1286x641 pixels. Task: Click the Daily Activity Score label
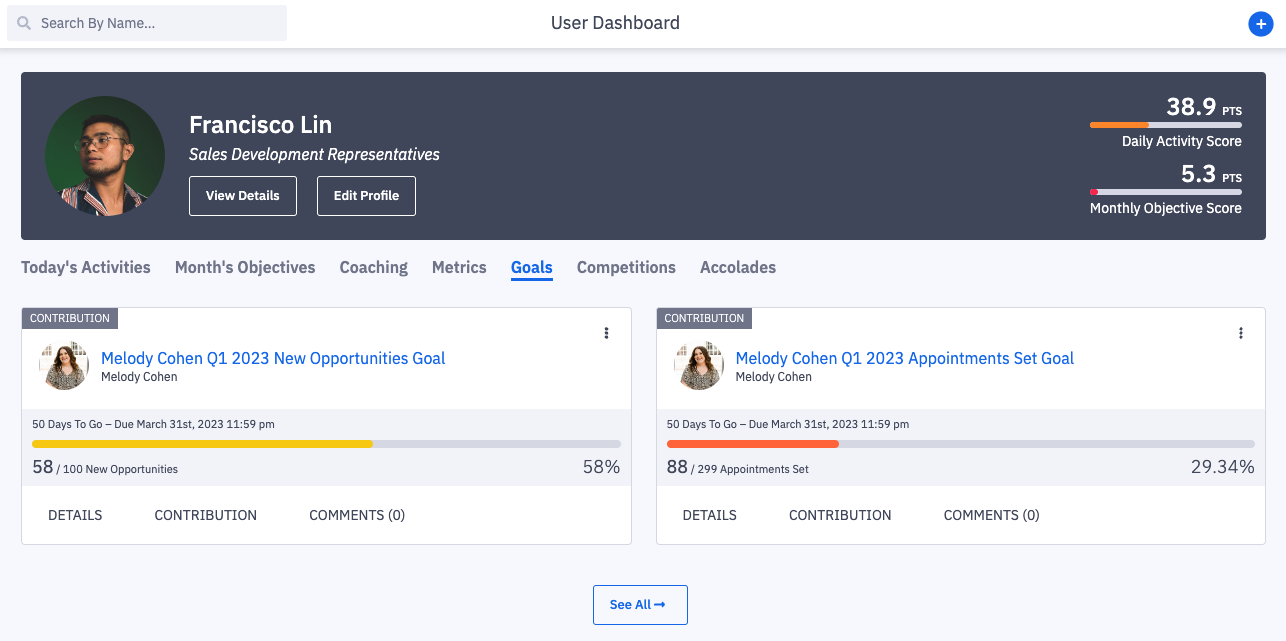pyautogui.click(x=1182, y=142)
